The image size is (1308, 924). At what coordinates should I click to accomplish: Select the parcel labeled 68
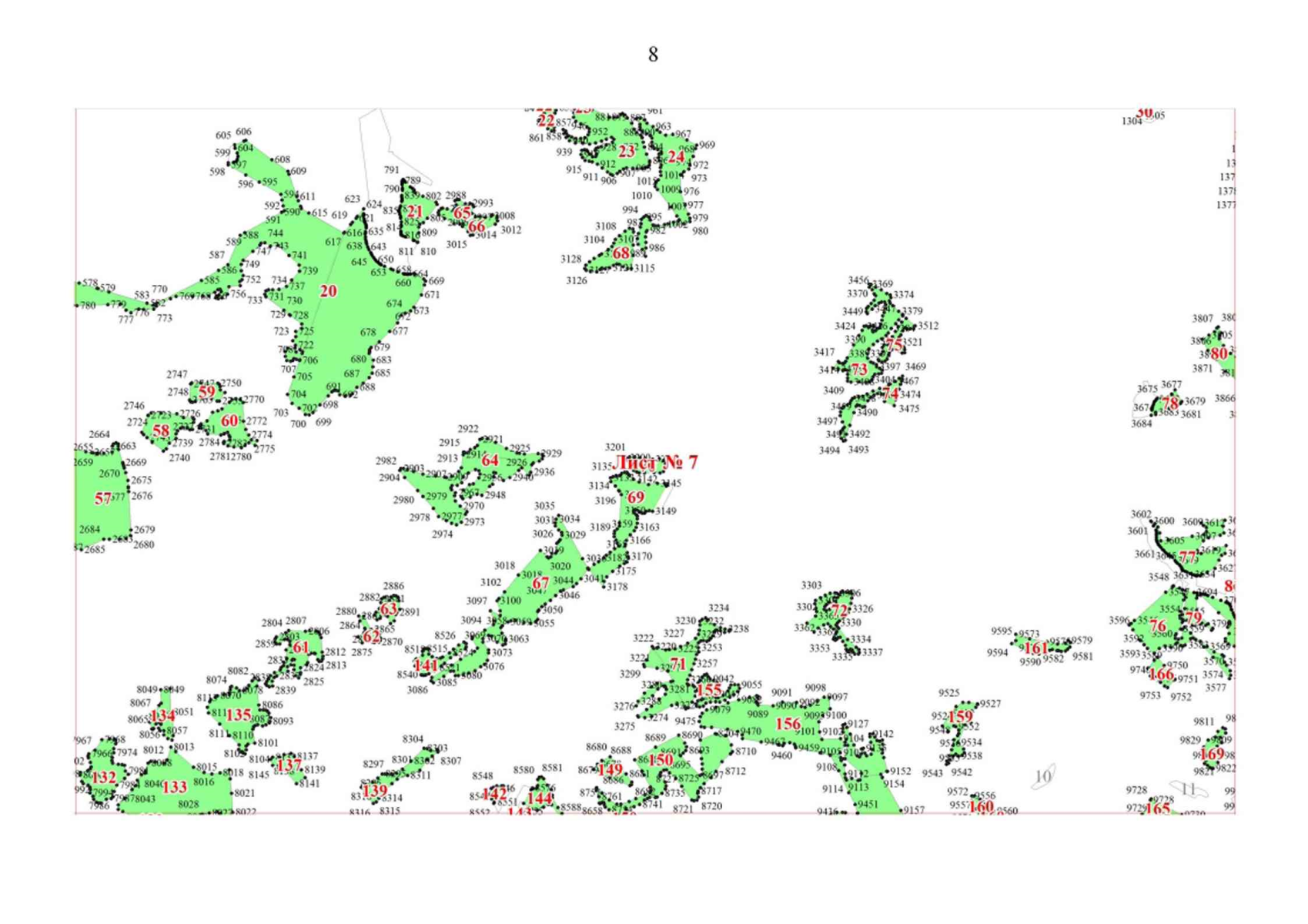[x=621, y=253]
